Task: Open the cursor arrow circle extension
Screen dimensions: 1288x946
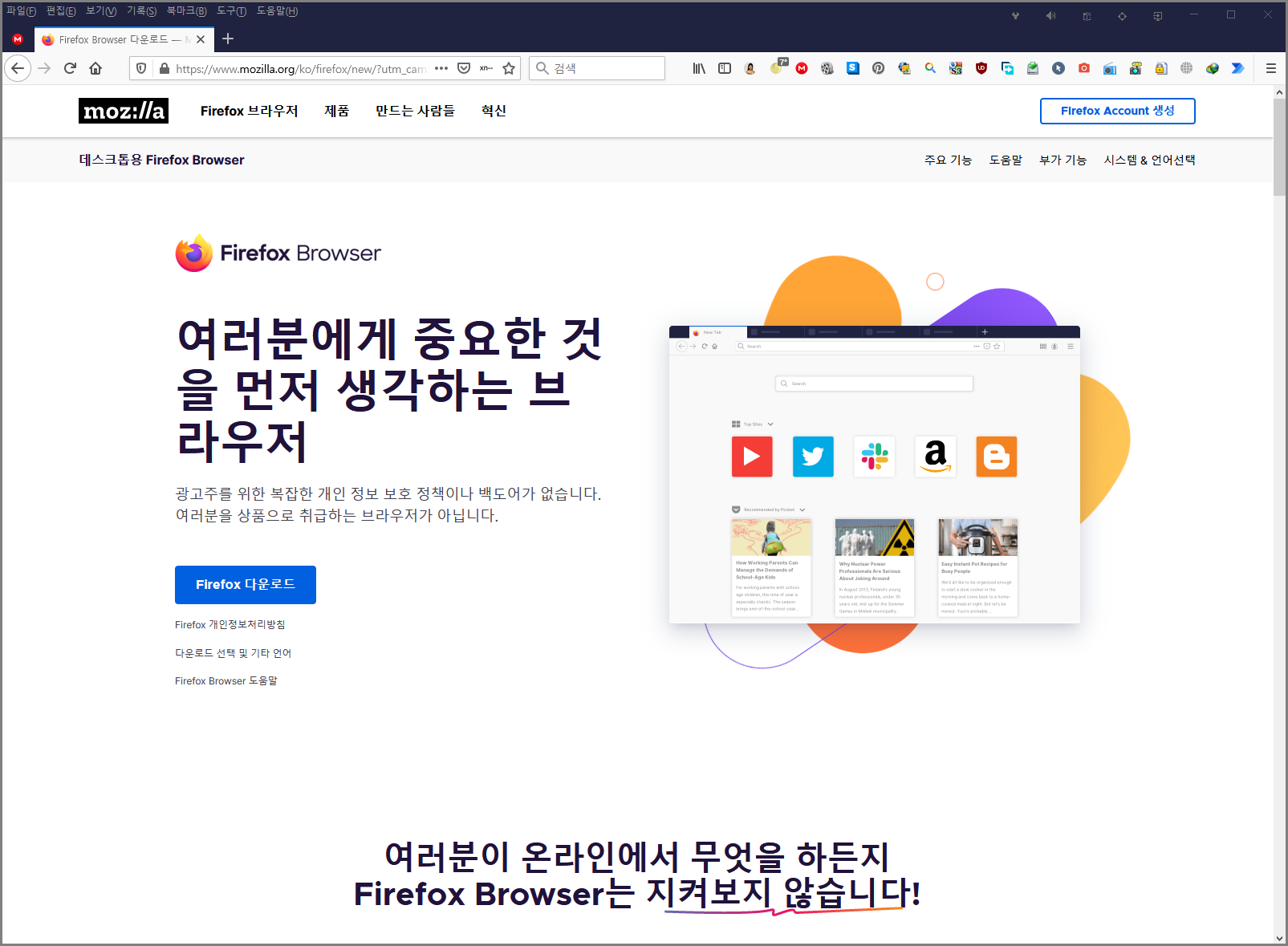Action: (x=1058, y=68)
